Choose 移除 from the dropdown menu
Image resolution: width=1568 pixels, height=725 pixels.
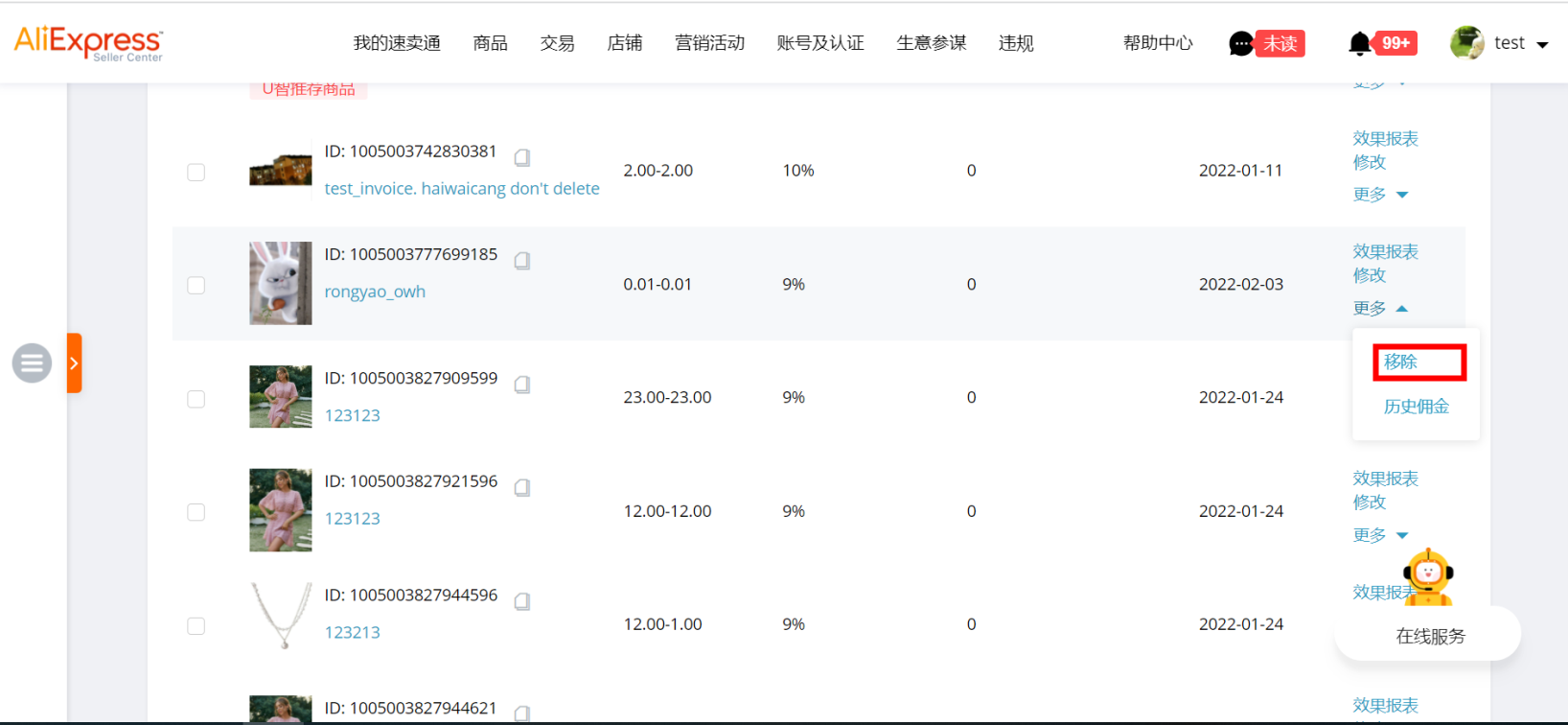coord(1400,362)
